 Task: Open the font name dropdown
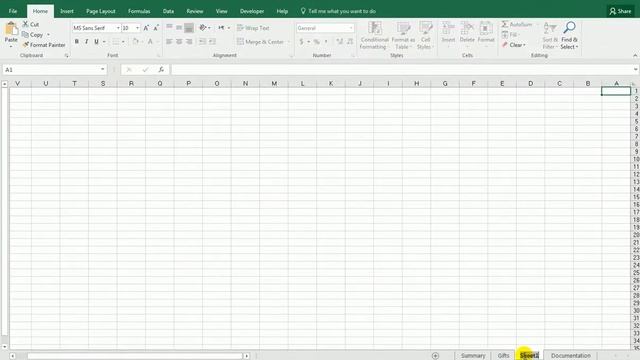point(118,28)
